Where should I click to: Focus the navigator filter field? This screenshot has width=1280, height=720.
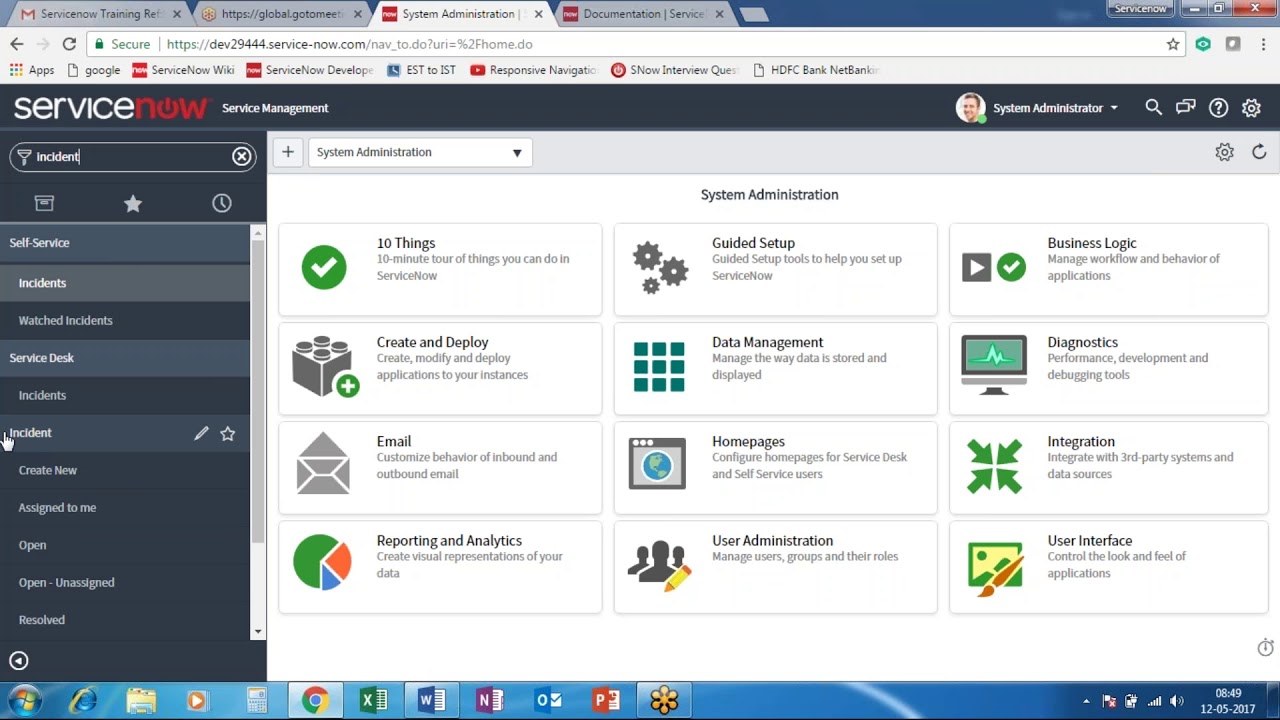point(130,156)
